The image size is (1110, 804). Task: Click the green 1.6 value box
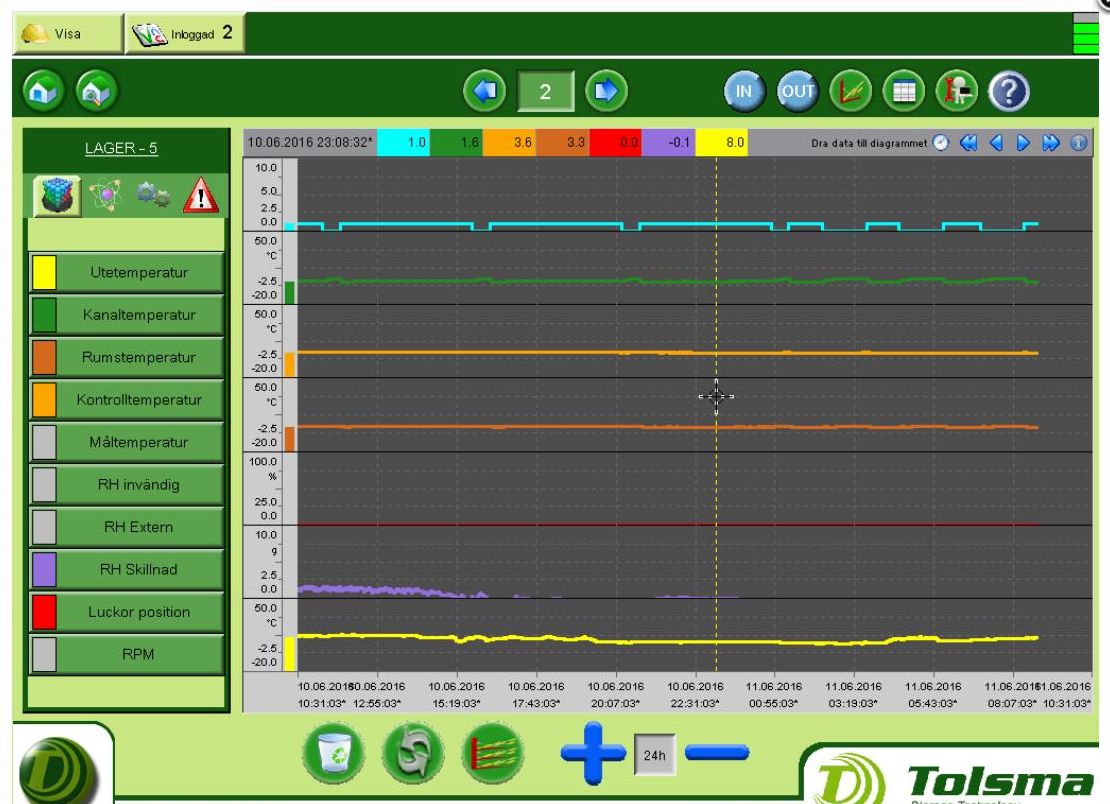pyautogui.click(x=457, y=142)
